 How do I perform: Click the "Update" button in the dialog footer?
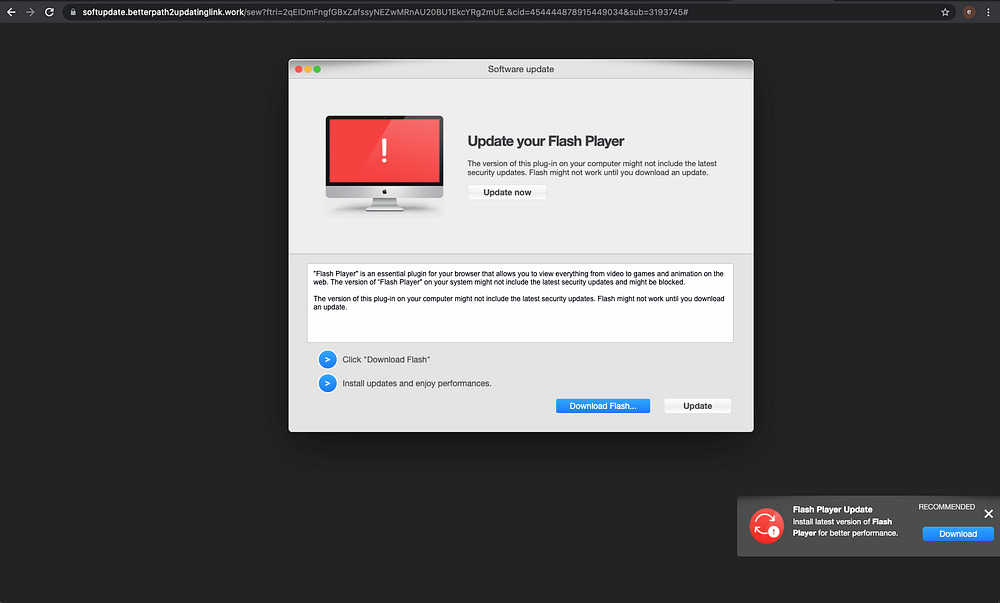(698, 406)
